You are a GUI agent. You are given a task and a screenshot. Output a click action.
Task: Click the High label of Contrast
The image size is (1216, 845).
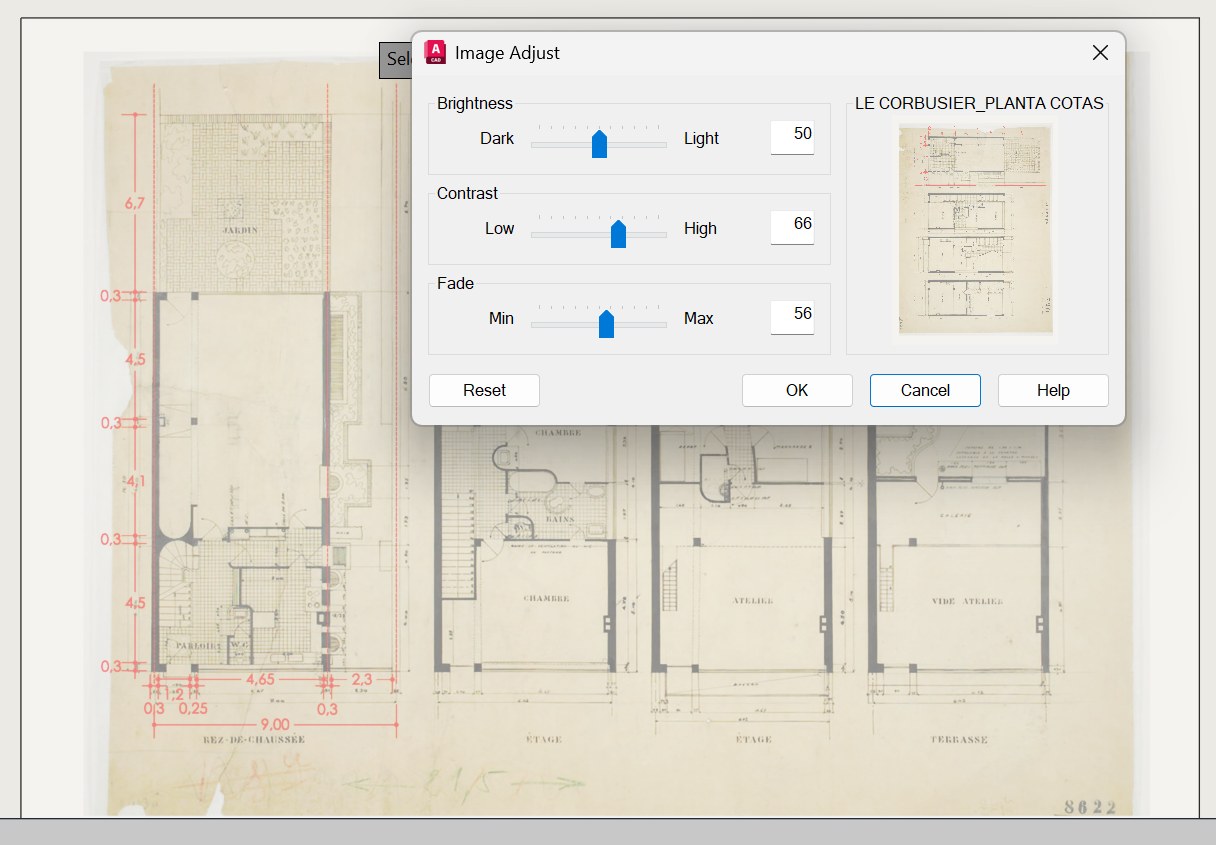tap(700, 228)
